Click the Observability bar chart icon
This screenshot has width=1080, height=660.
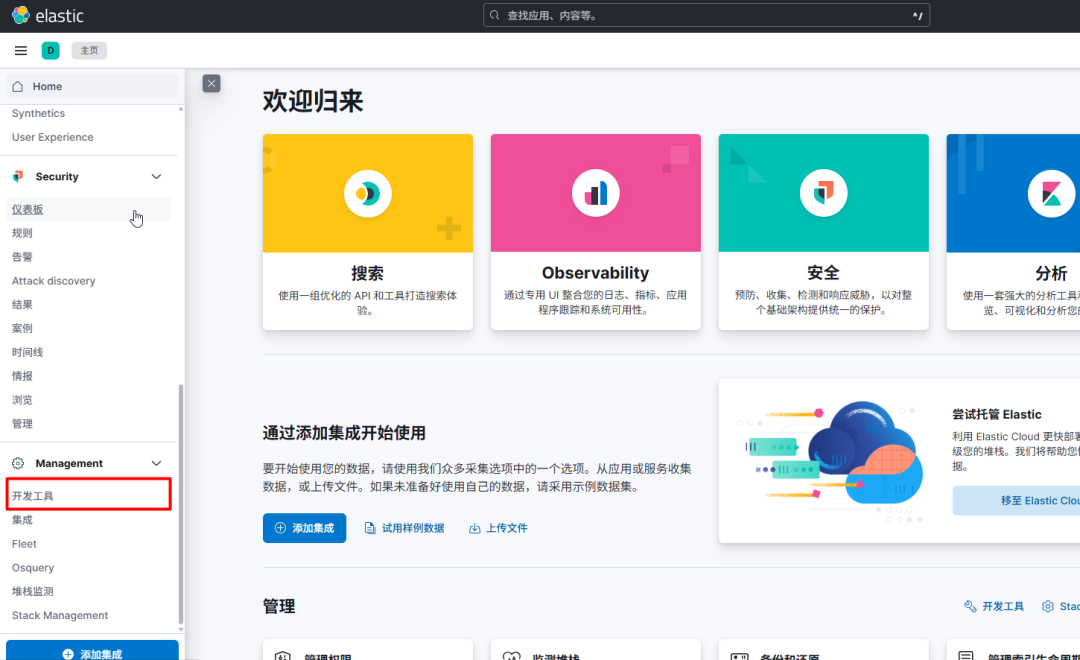[x=596, y=194]
